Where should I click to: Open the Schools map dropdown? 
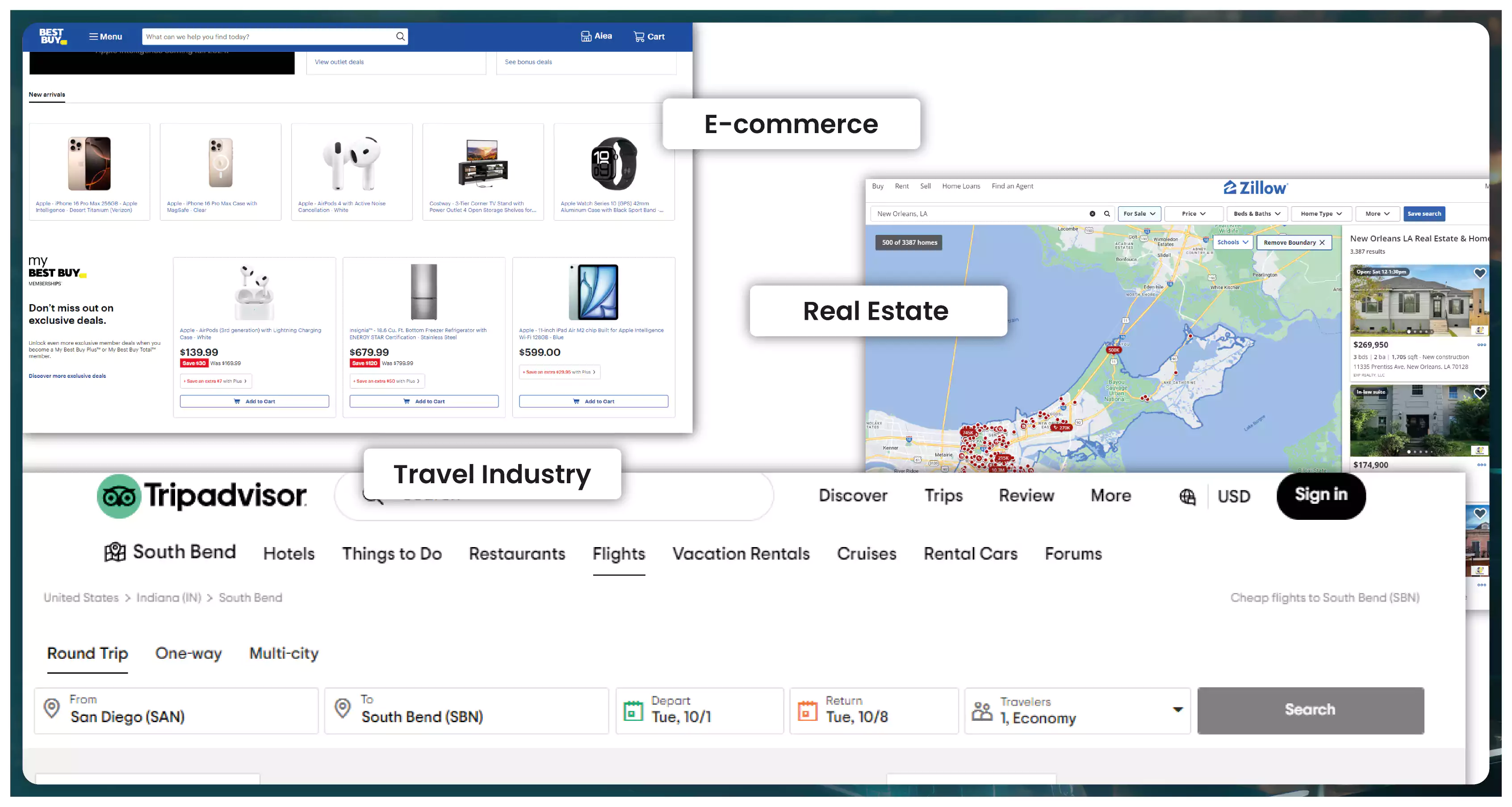[1233, 243]
